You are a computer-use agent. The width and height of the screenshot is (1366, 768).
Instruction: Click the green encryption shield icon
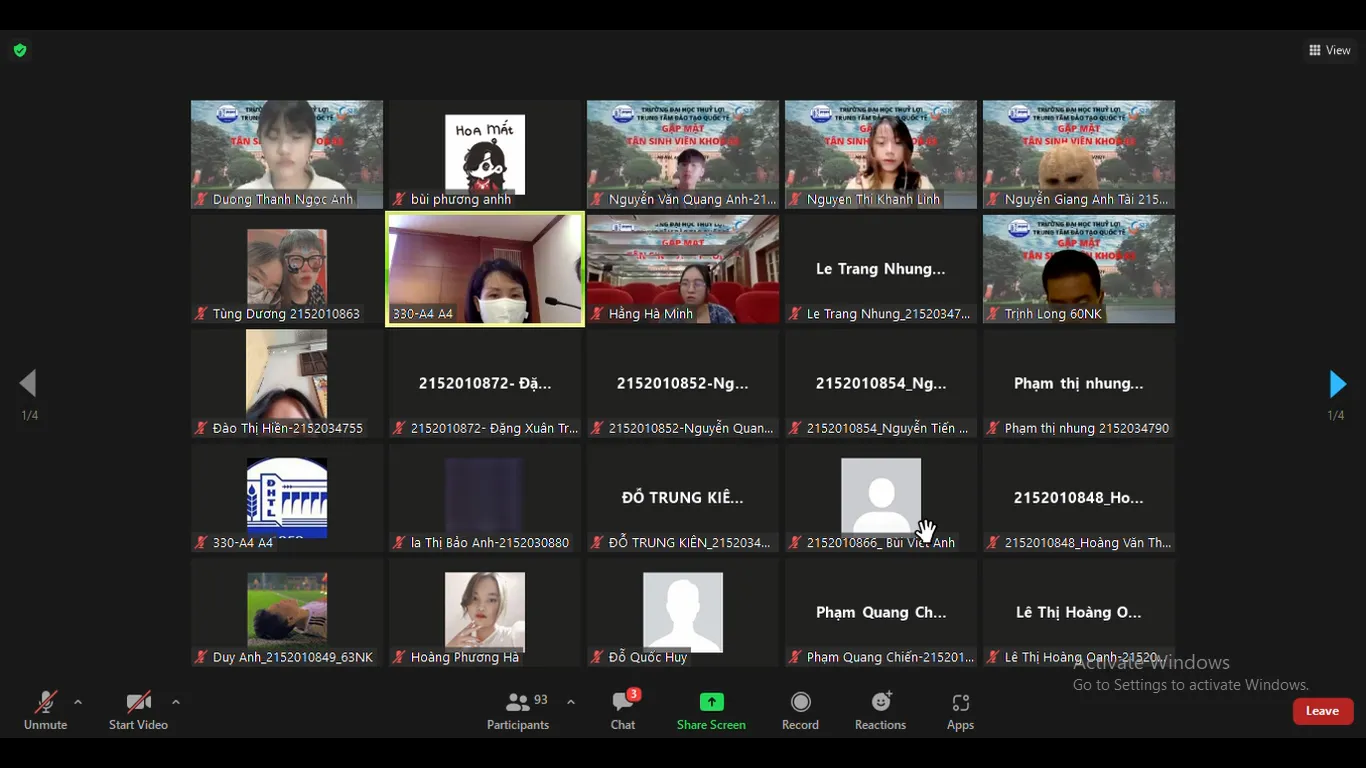(x=20, y=50)
